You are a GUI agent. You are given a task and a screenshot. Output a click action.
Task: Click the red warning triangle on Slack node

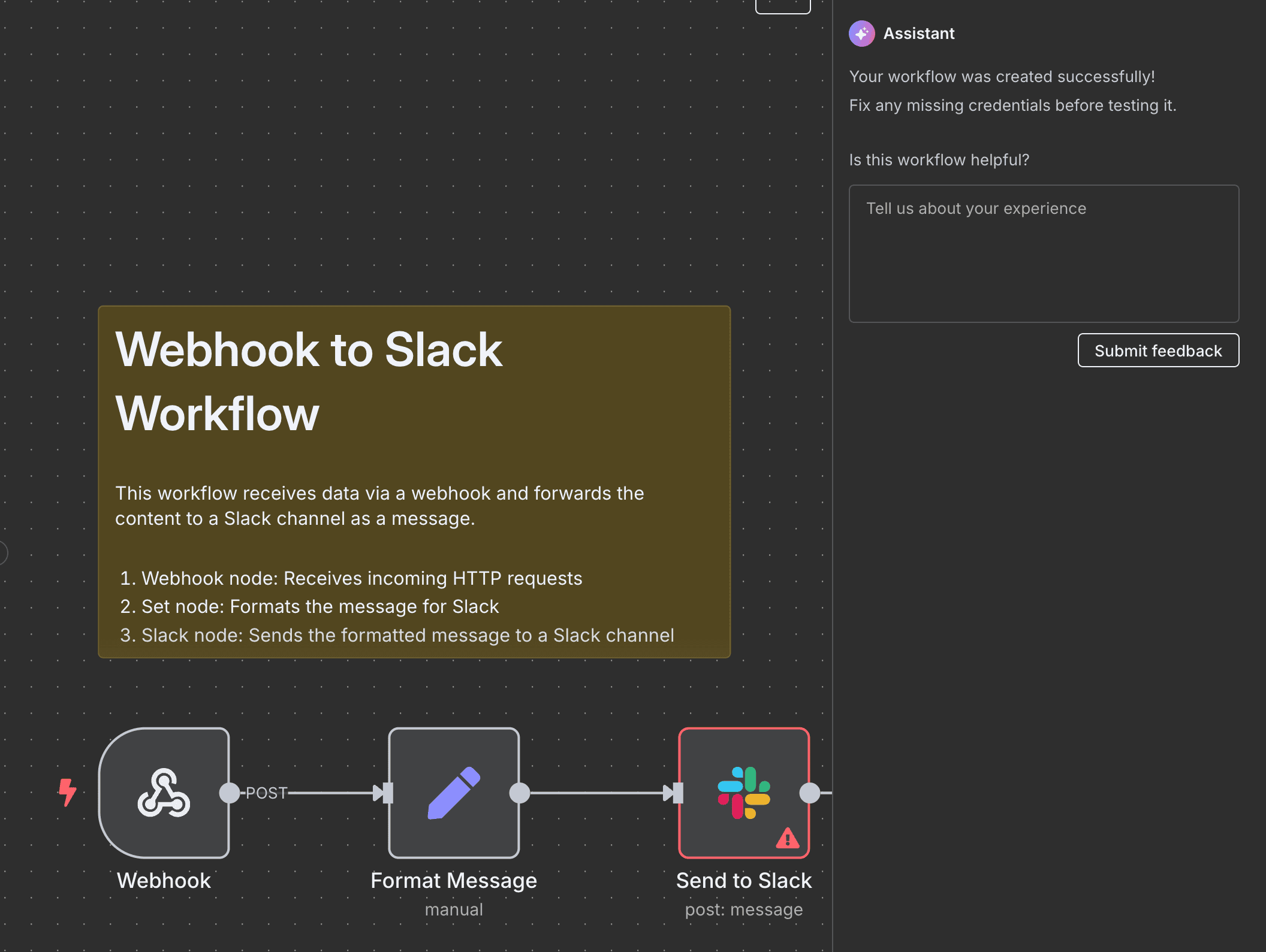(787, 838)
